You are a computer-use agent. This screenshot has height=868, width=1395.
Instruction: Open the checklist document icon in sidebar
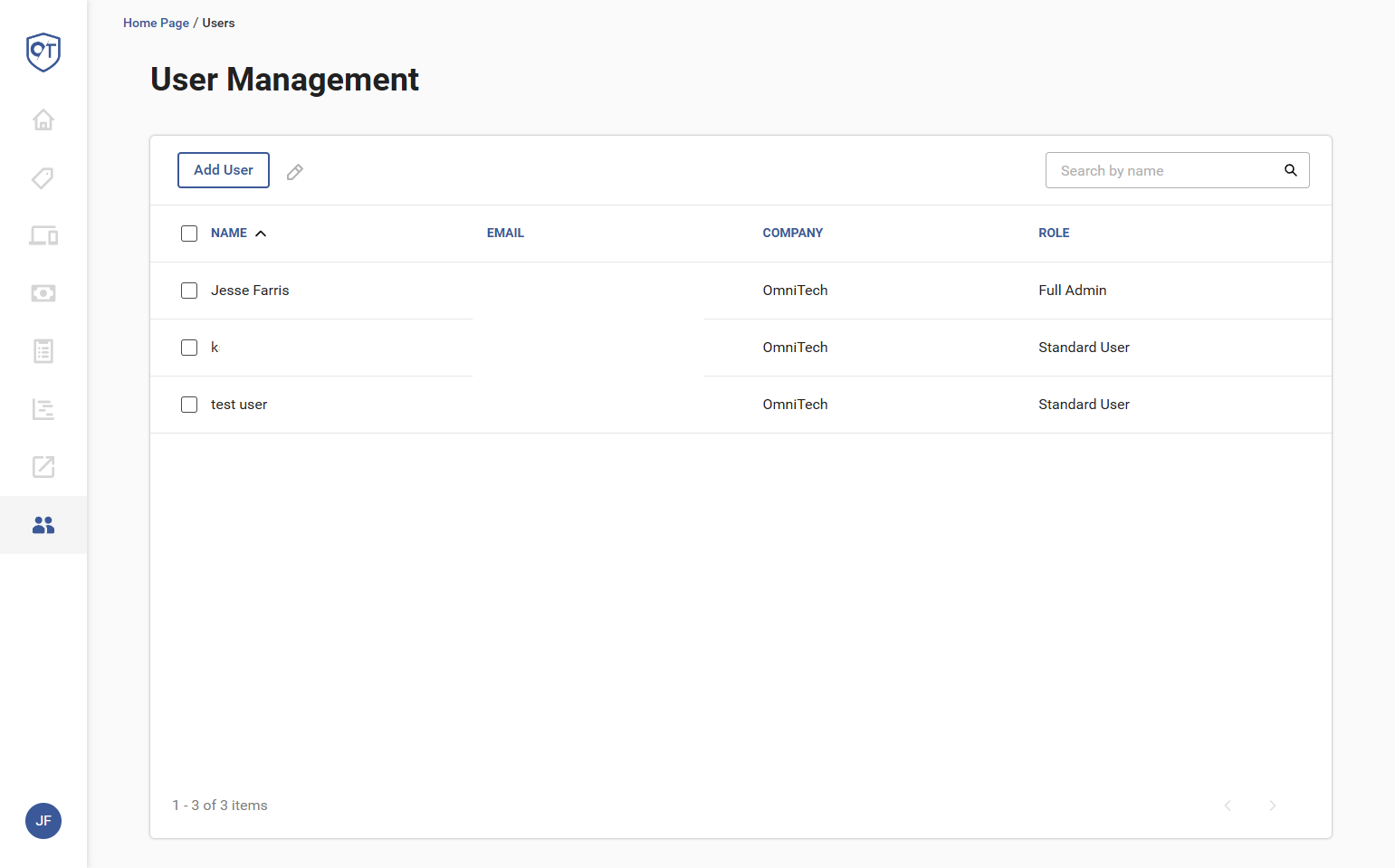pos(43,351)
